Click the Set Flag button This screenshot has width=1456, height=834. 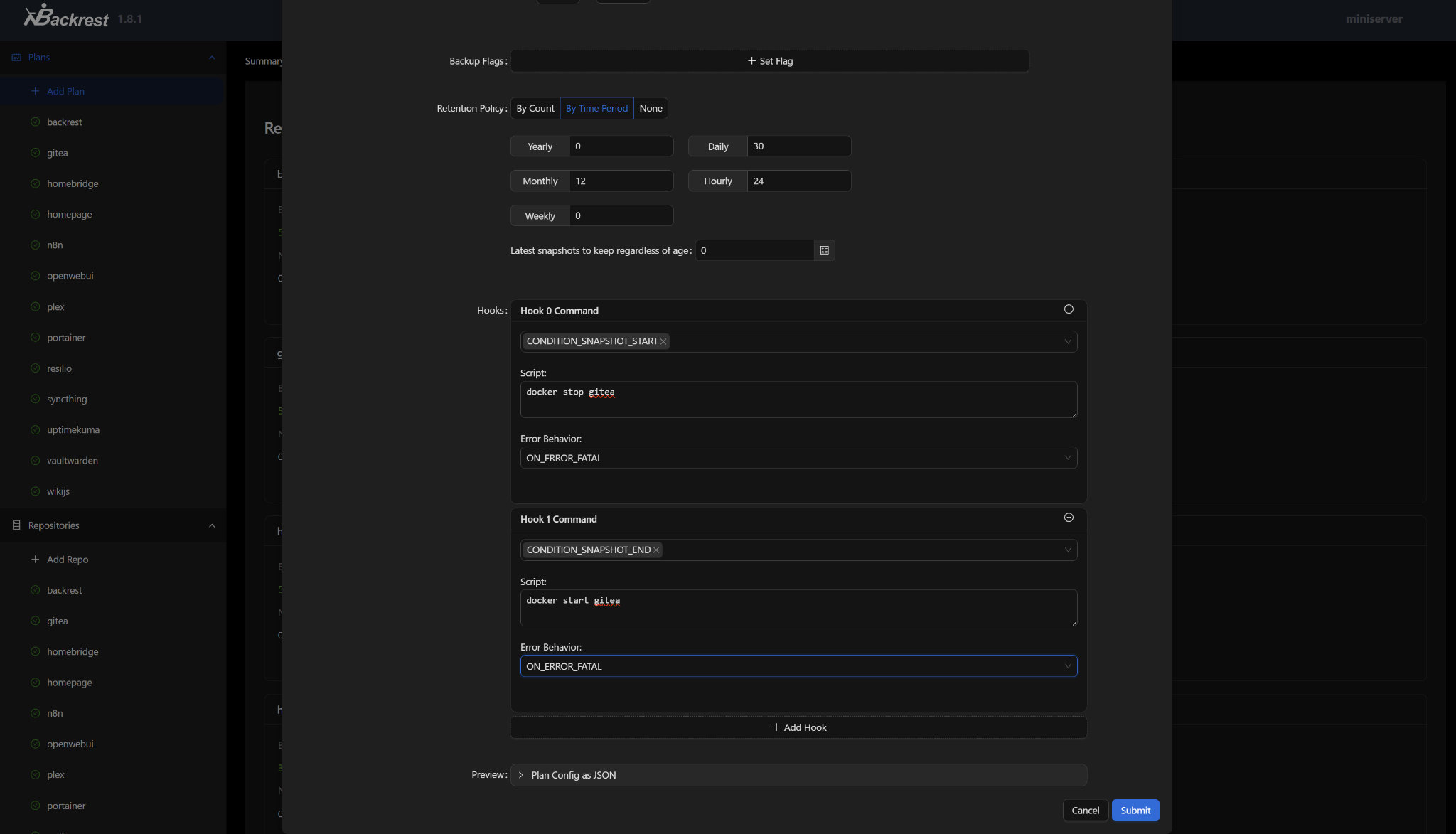[x=770, y=61]
